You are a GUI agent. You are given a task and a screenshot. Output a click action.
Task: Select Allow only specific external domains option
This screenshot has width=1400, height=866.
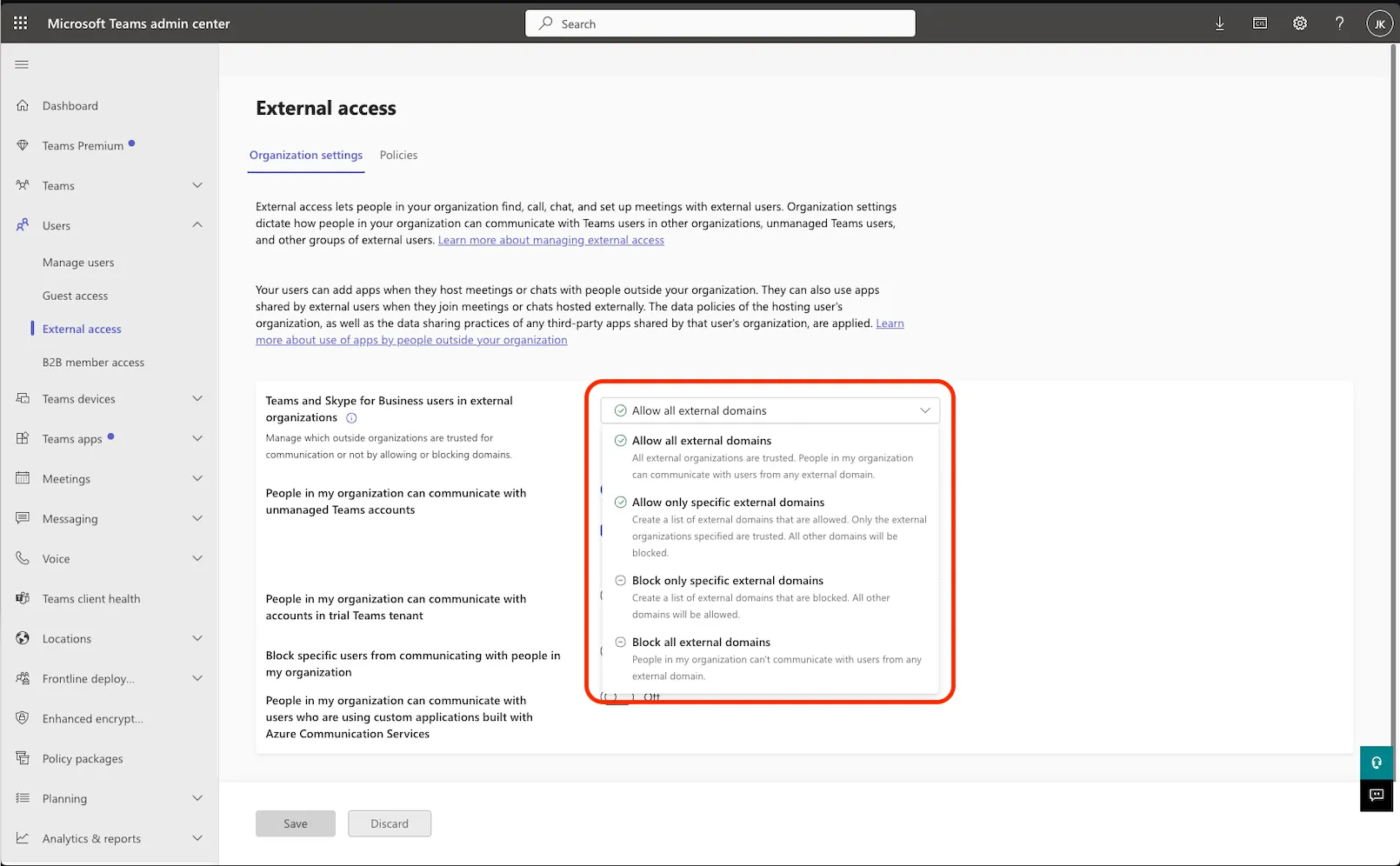pyautogui.click(x=770, y=527)
